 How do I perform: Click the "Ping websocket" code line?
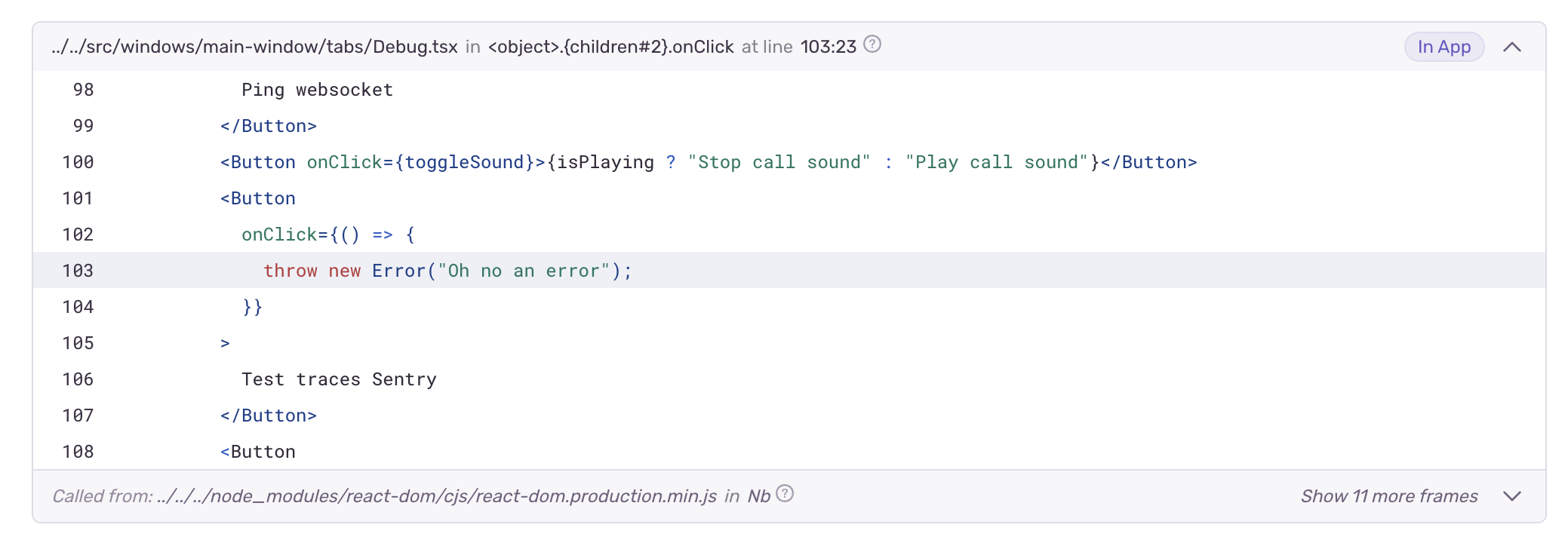pos(317,90)
